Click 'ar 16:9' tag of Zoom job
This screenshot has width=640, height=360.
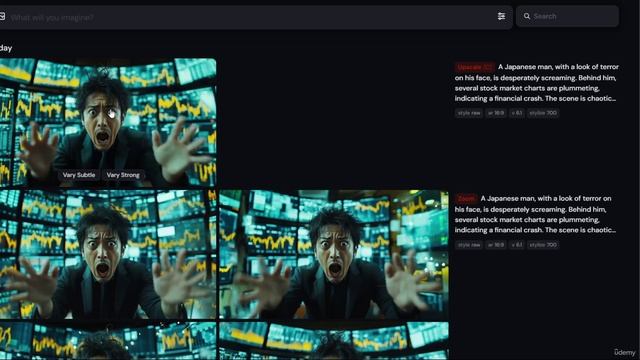496,245
